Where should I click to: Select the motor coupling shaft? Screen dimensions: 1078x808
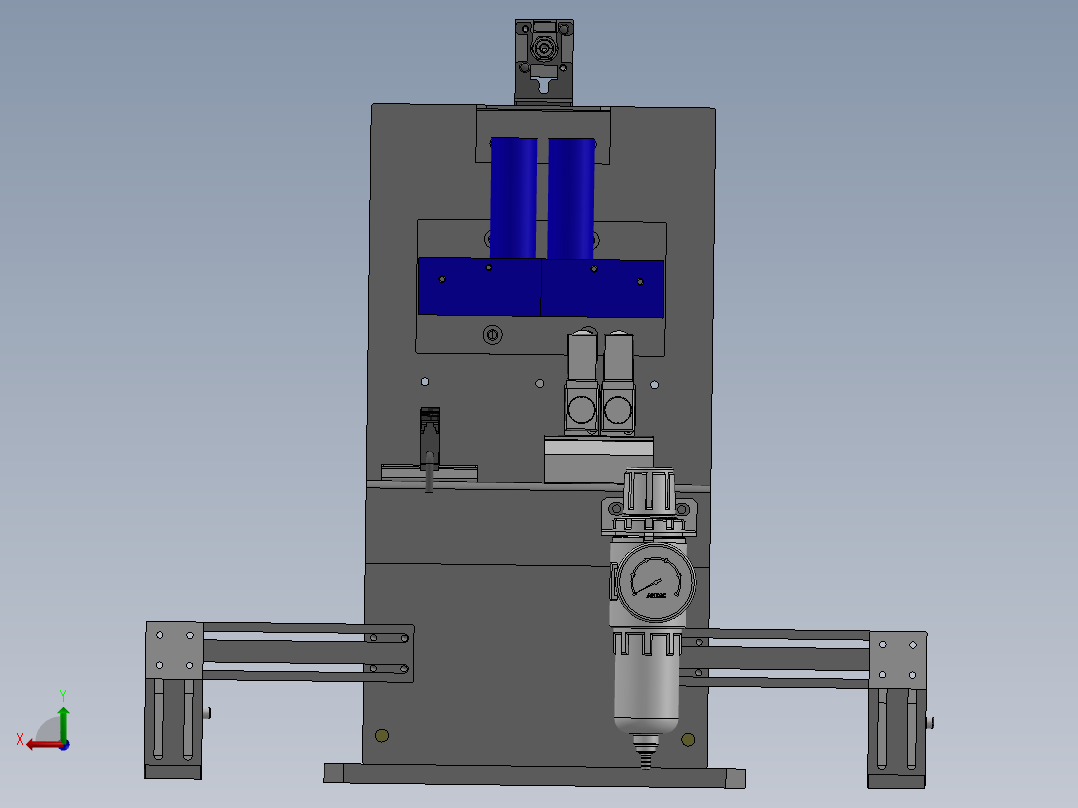point(543,47)
